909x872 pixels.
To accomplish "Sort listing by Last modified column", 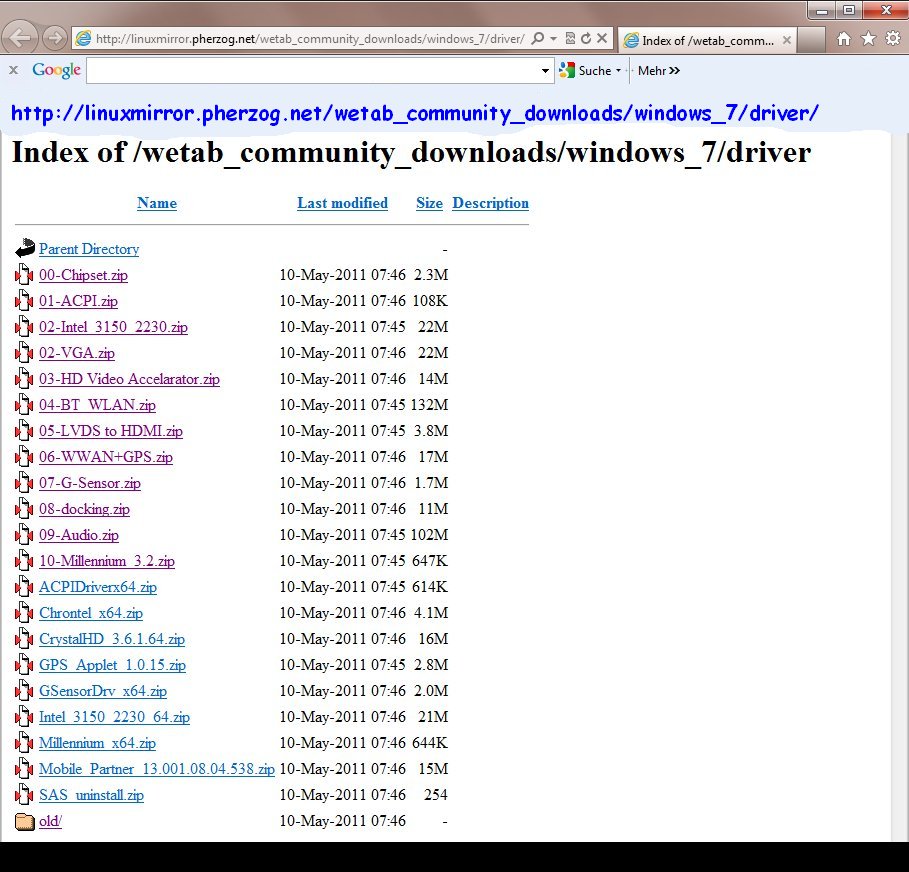I will 343,203.
